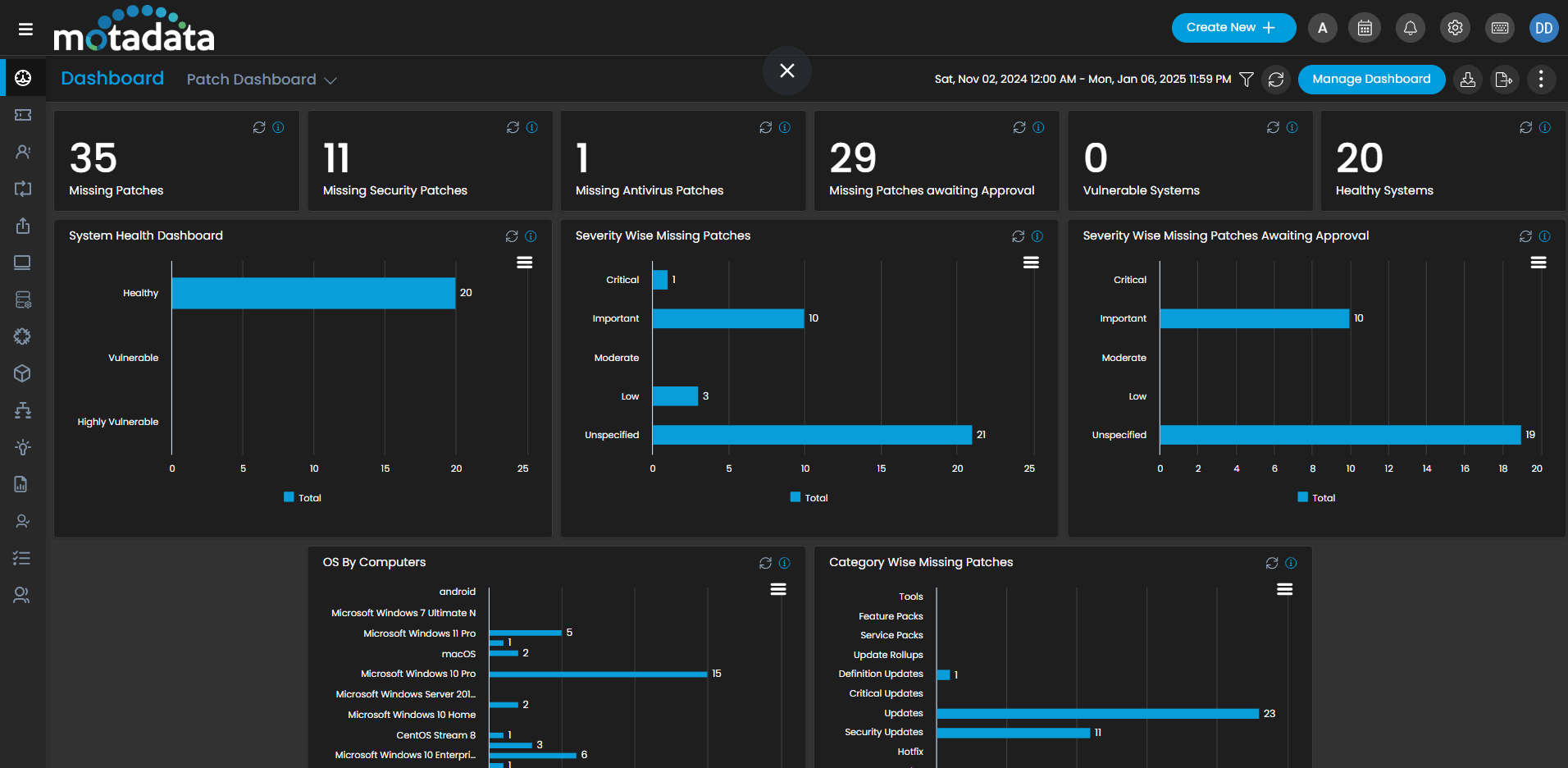Refresh the Healthy Systems widget
1568x768 pixels.
pyautogui.click(x=1526, y=127)
